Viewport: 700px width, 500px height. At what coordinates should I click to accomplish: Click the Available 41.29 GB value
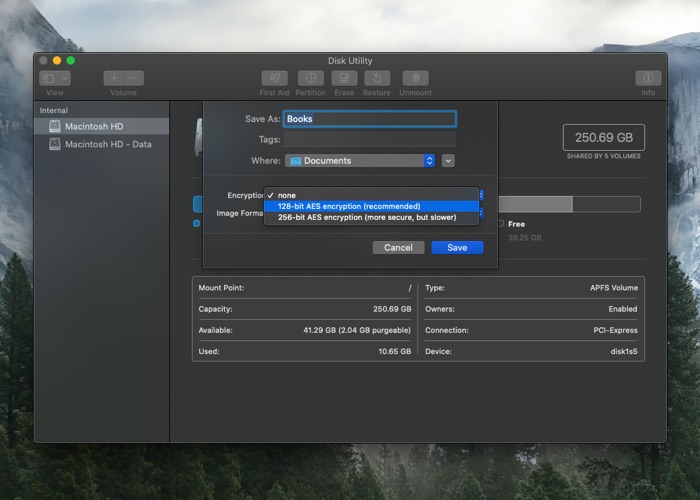357,330
